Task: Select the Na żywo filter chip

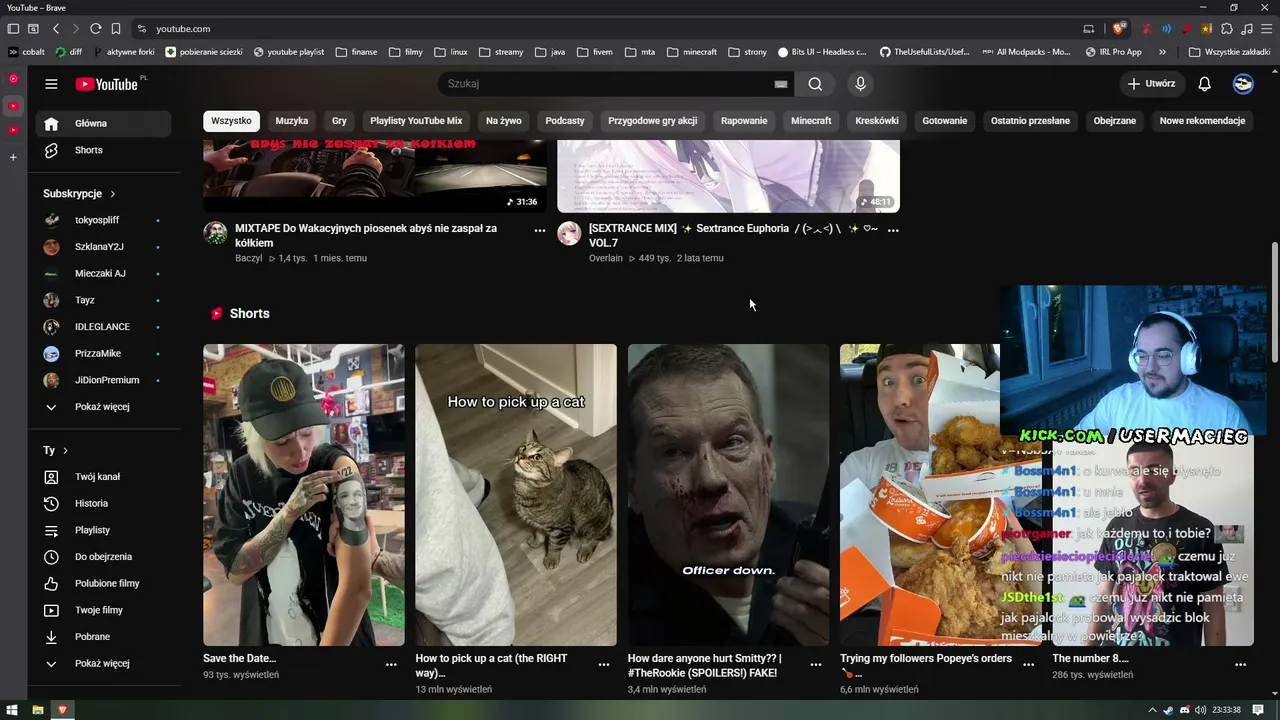Action: point(504,121)
